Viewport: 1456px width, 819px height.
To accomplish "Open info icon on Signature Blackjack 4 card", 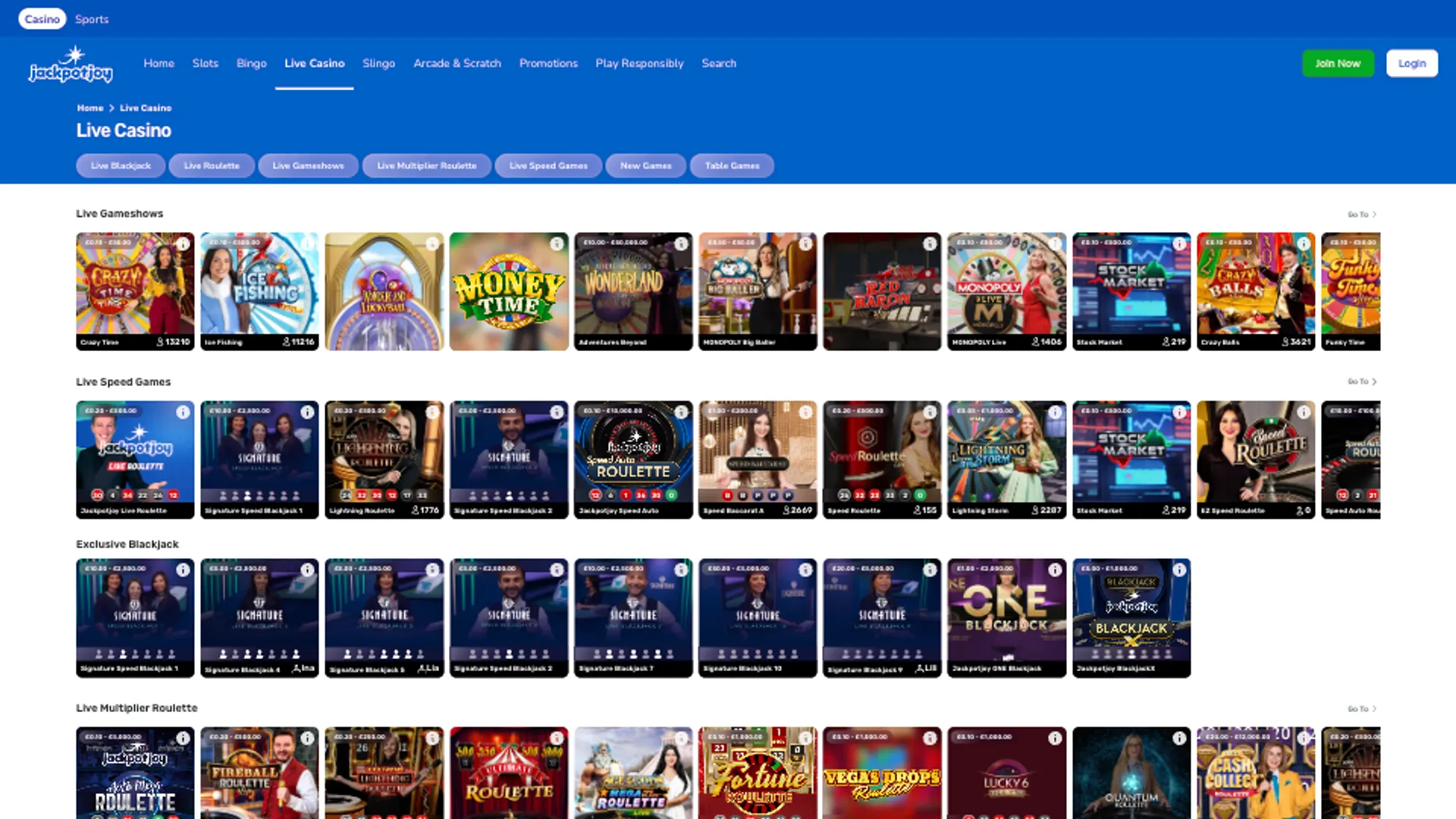I will point(307,570).
